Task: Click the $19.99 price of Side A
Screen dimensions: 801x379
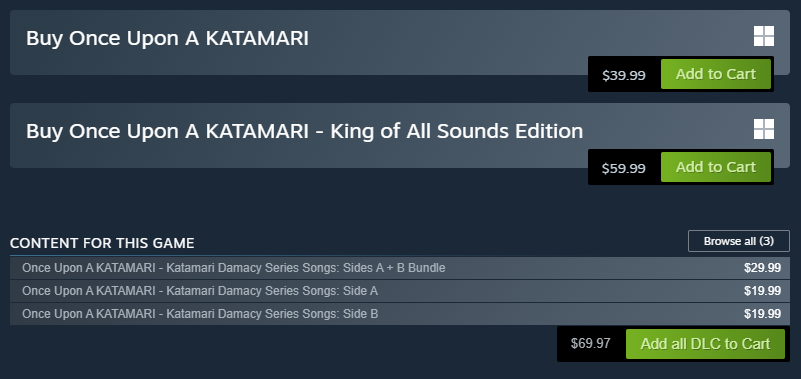Action: [762, 291]
